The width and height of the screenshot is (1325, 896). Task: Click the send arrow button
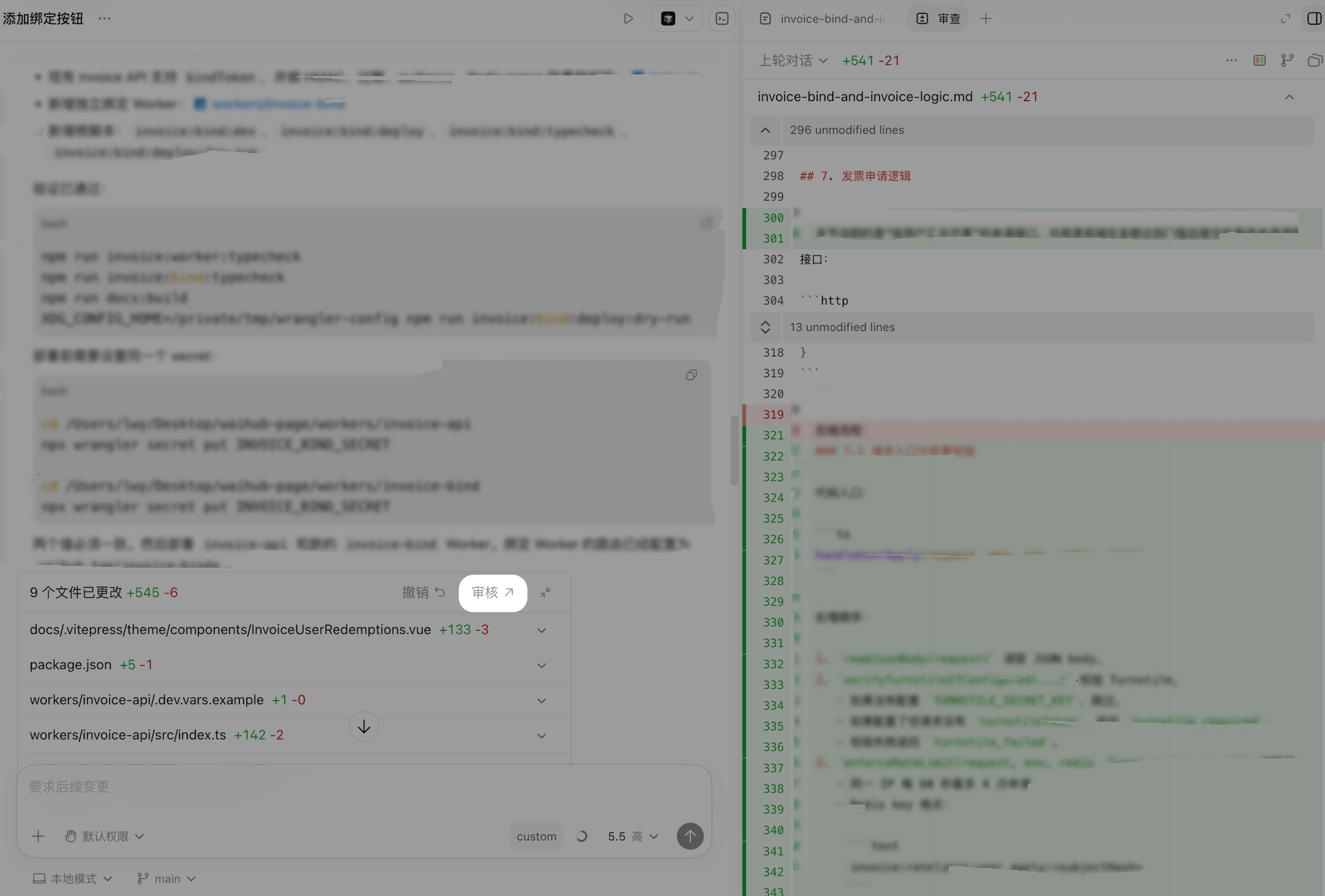pyautogui.click(x=690, y=836)
